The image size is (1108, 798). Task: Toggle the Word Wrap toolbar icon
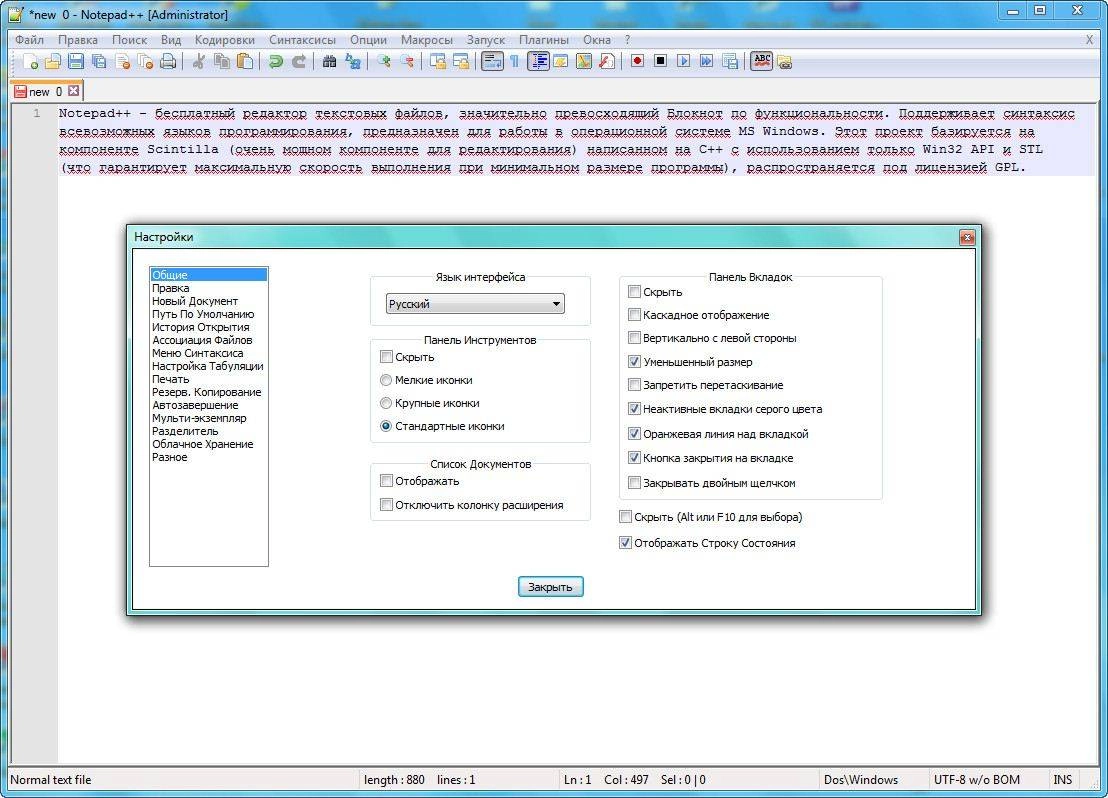(x=492, y=61)
